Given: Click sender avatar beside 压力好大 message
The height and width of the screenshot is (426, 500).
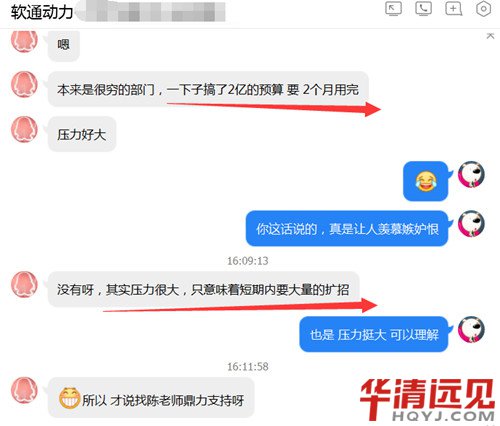Looking at the screenshot, I should pyautogui.click(x=24, y=129).
